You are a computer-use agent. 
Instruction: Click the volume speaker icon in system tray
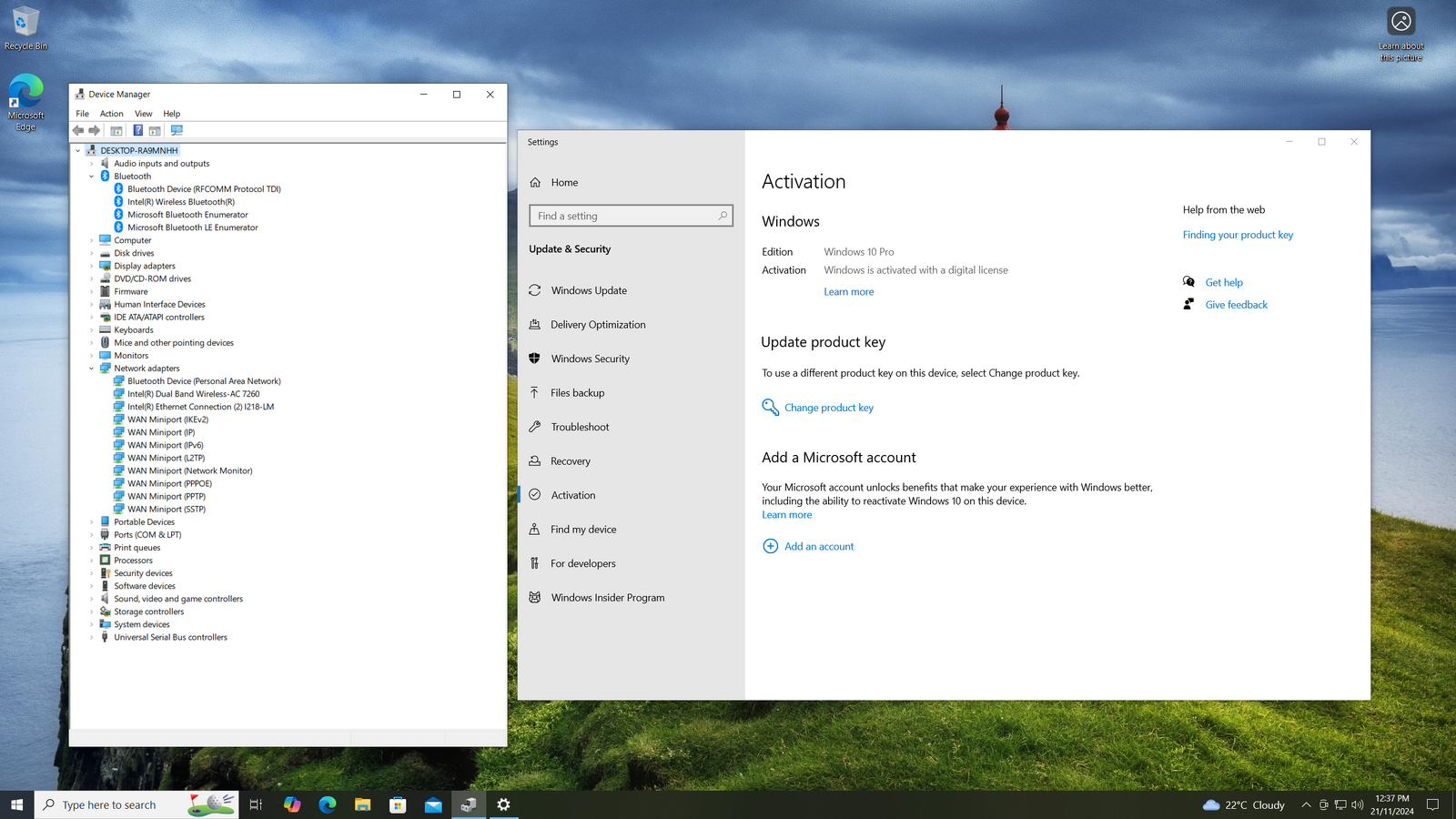click(1357, 804)
